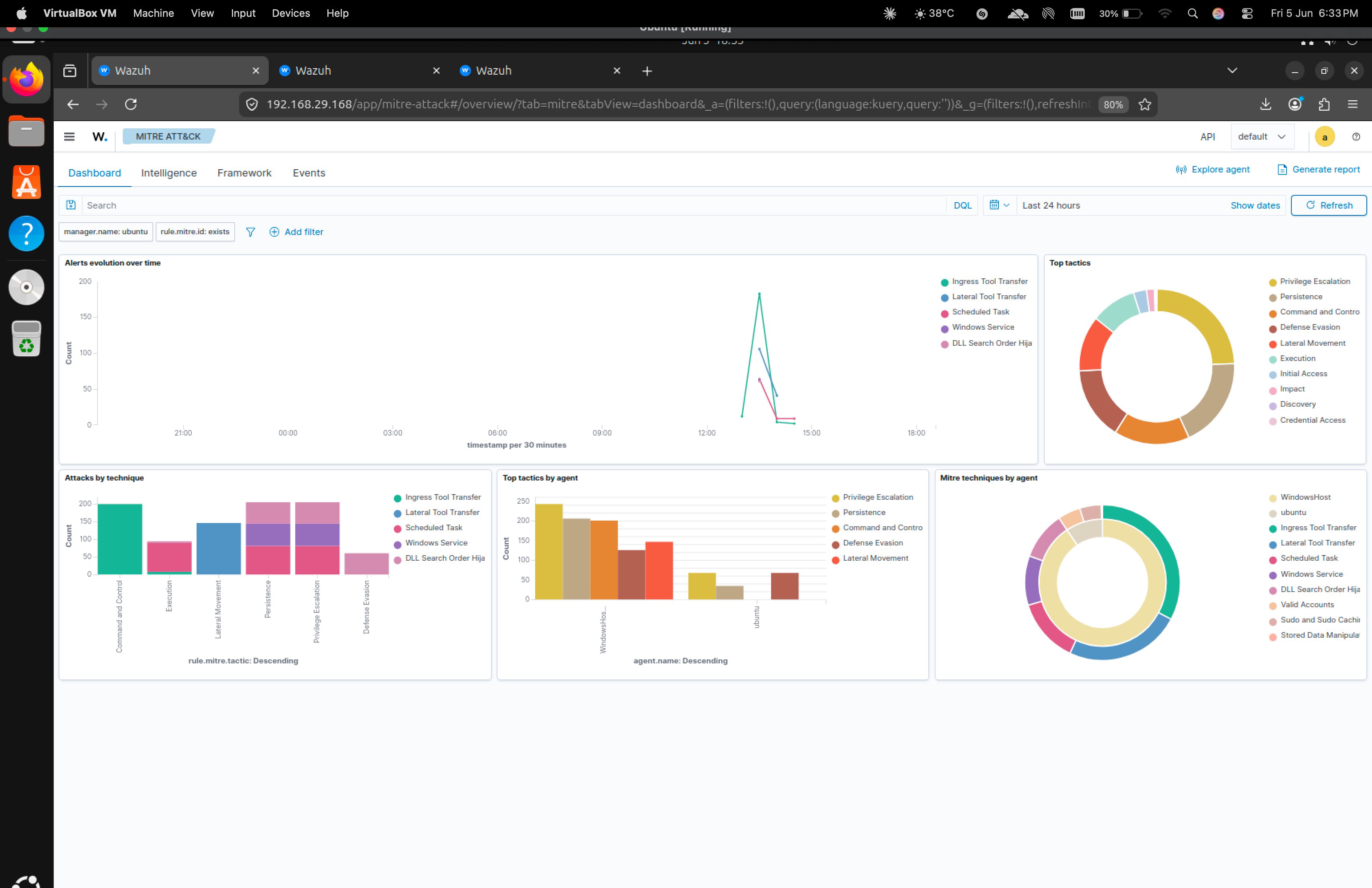
Task: Click Add filter
Action: click(x=296, y=232)
